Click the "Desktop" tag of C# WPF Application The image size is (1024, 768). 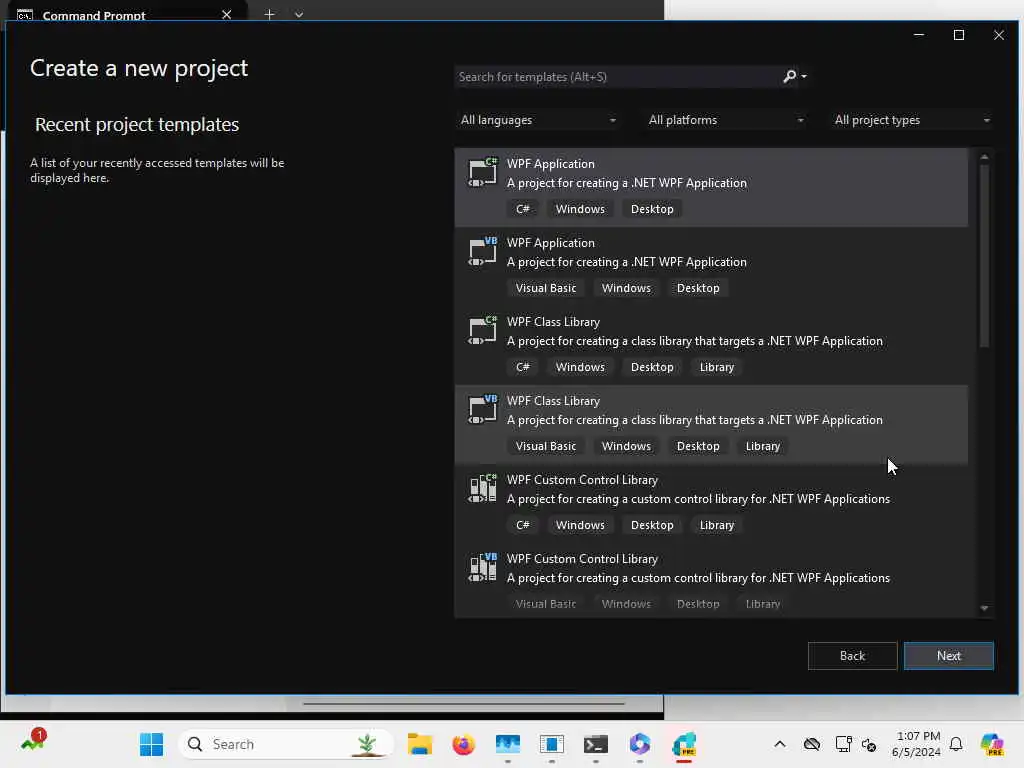(652, 209)
